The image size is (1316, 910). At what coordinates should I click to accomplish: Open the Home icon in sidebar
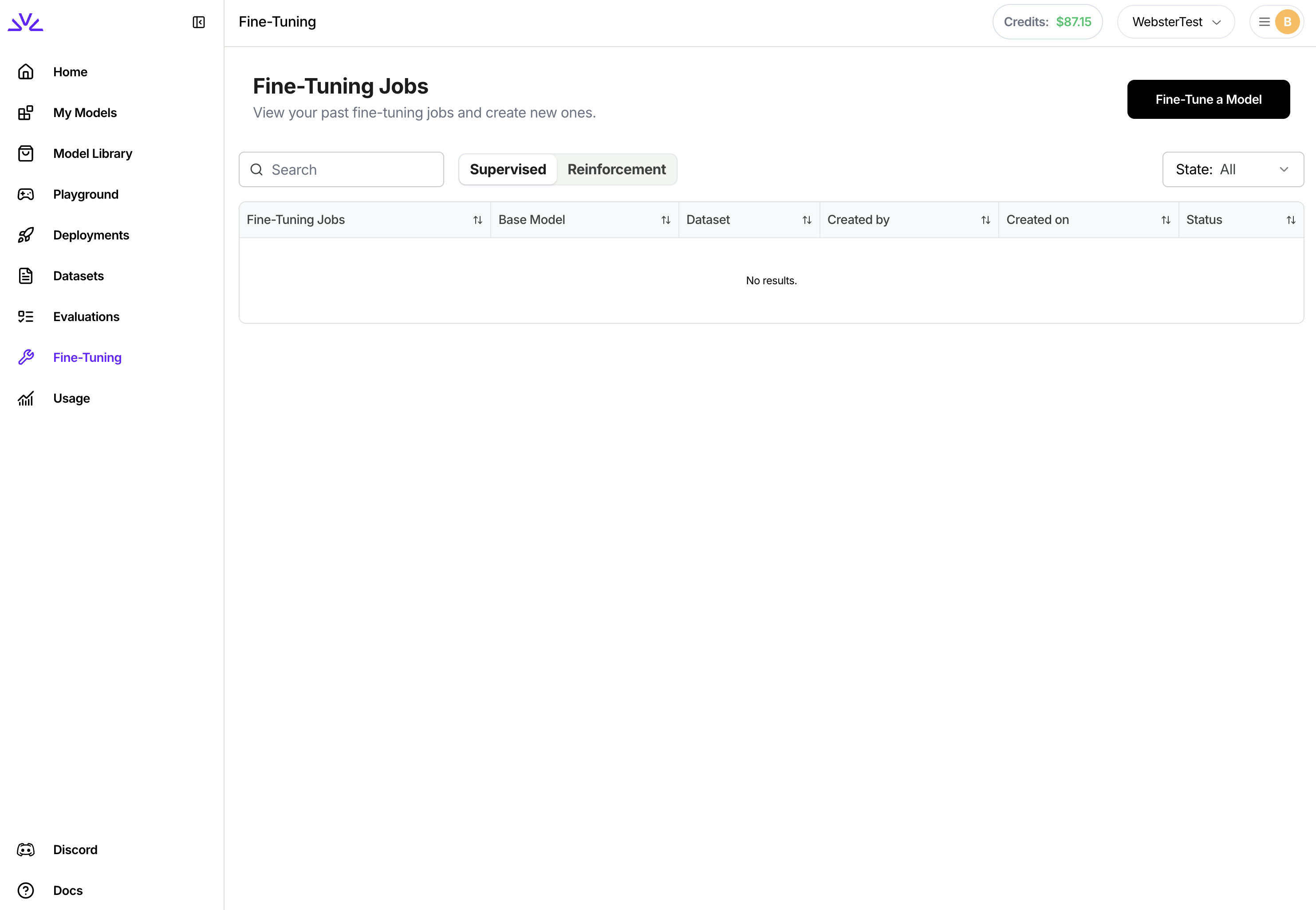coord(26,72)
